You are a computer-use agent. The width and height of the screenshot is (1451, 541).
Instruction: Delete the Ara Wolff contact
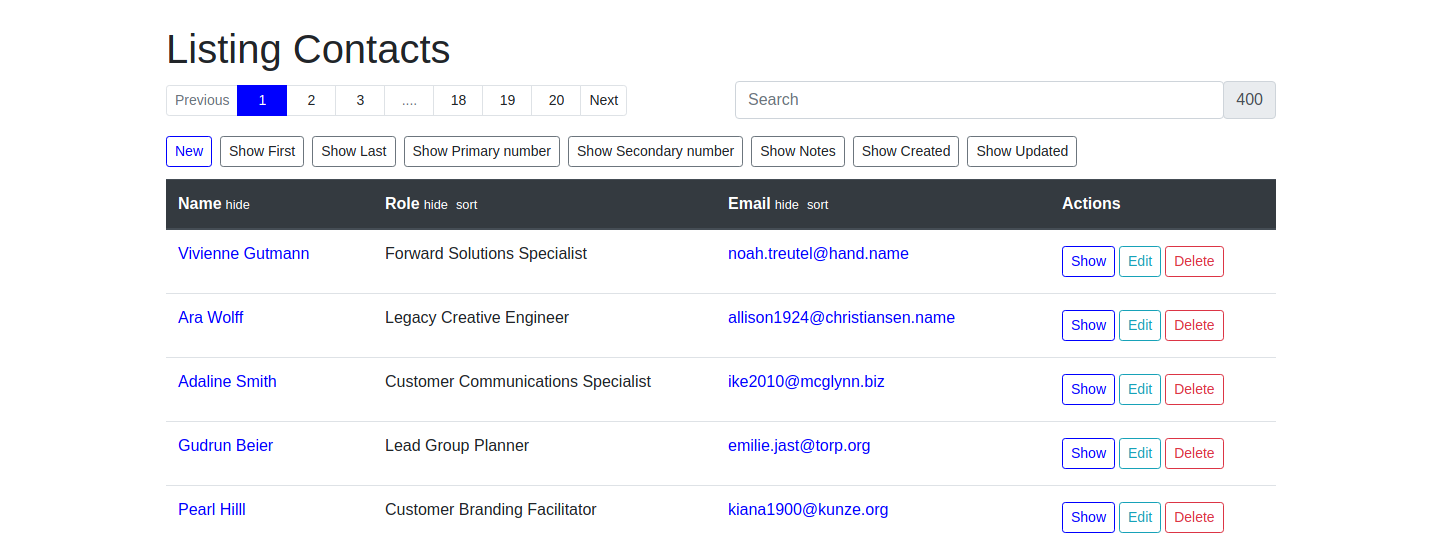coord(1194,325)
